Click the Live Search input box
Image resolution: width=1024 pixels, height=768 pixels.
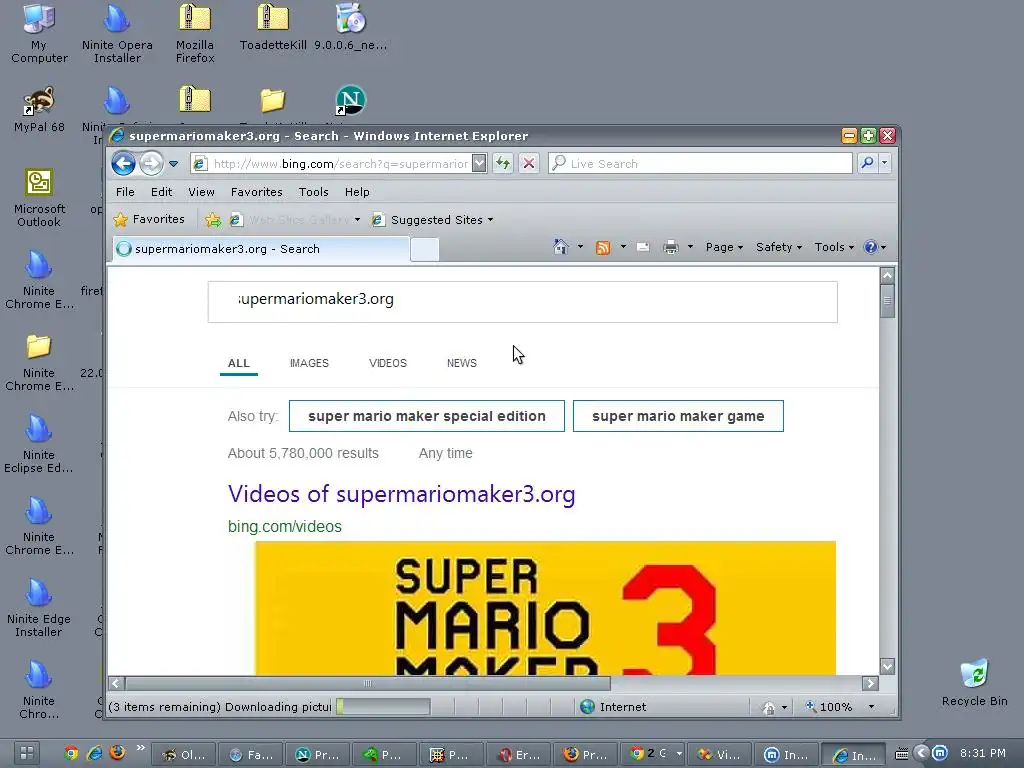(700, 163)
